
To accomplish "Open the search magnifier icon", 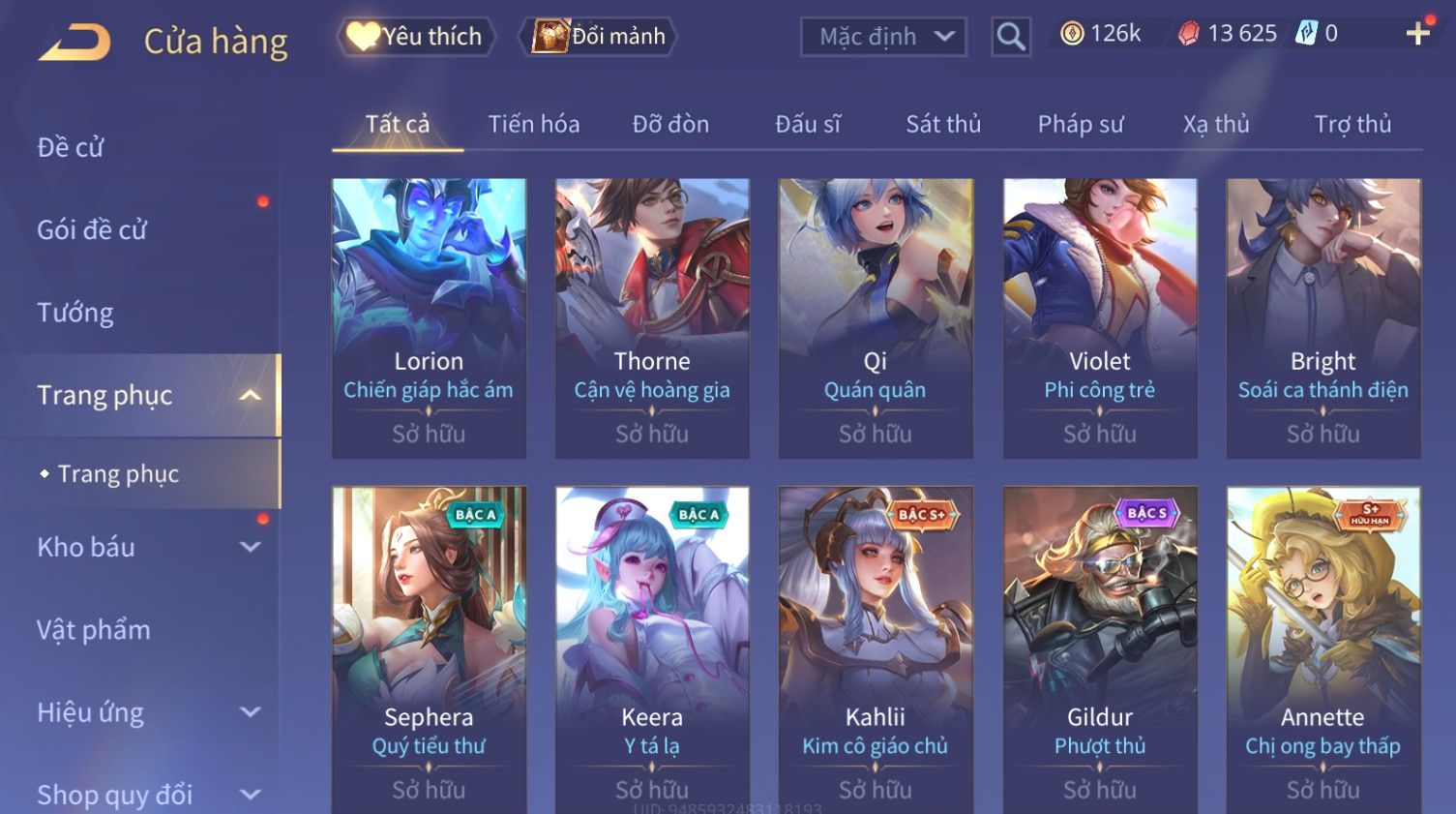I will click(1011, 37).
